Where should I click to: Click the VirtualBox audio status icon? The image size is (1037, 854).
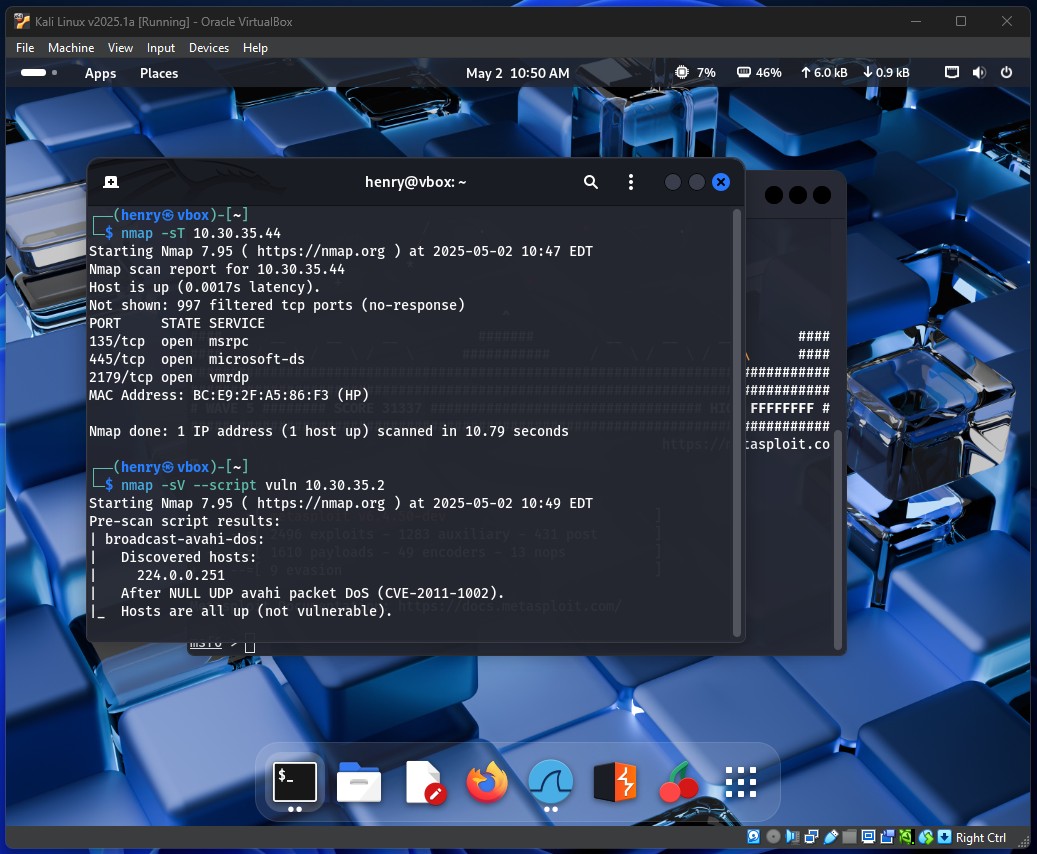click(792, 837)
